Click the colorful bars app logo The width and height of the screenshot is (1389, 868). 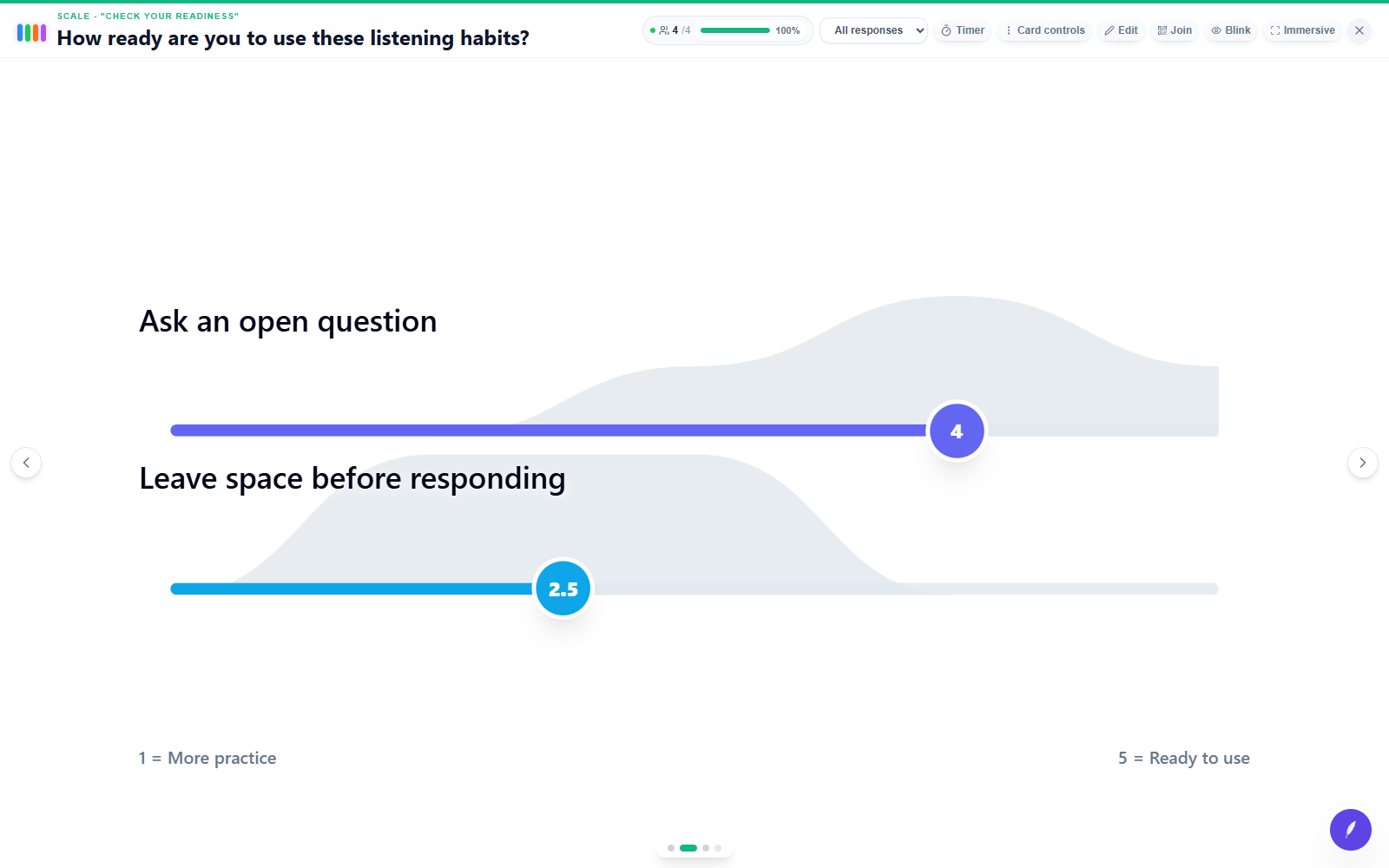[x=31, y=33]
